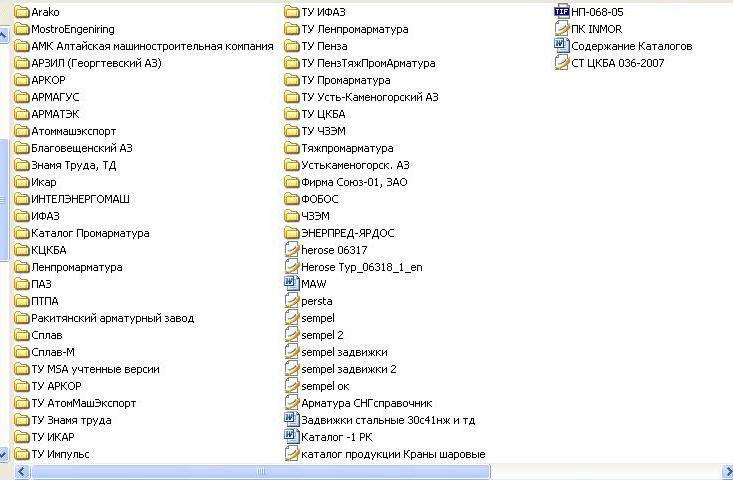Click the ПК INMOR file icon
The width and height of the screenshot is (733, 480).
[x=561, y=29]
